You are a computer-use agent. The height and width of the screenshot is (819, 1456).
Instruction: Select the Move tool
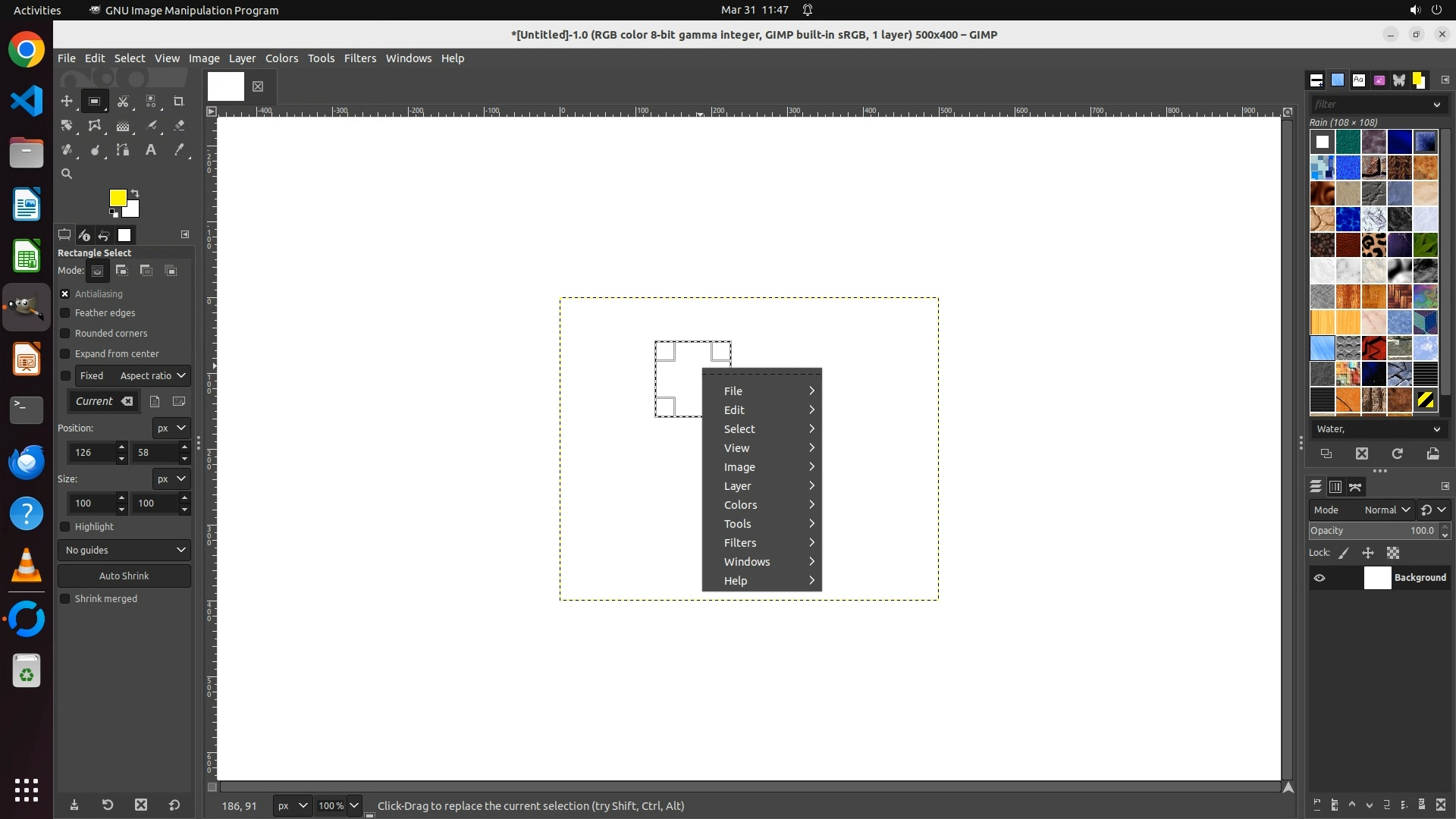67,101
